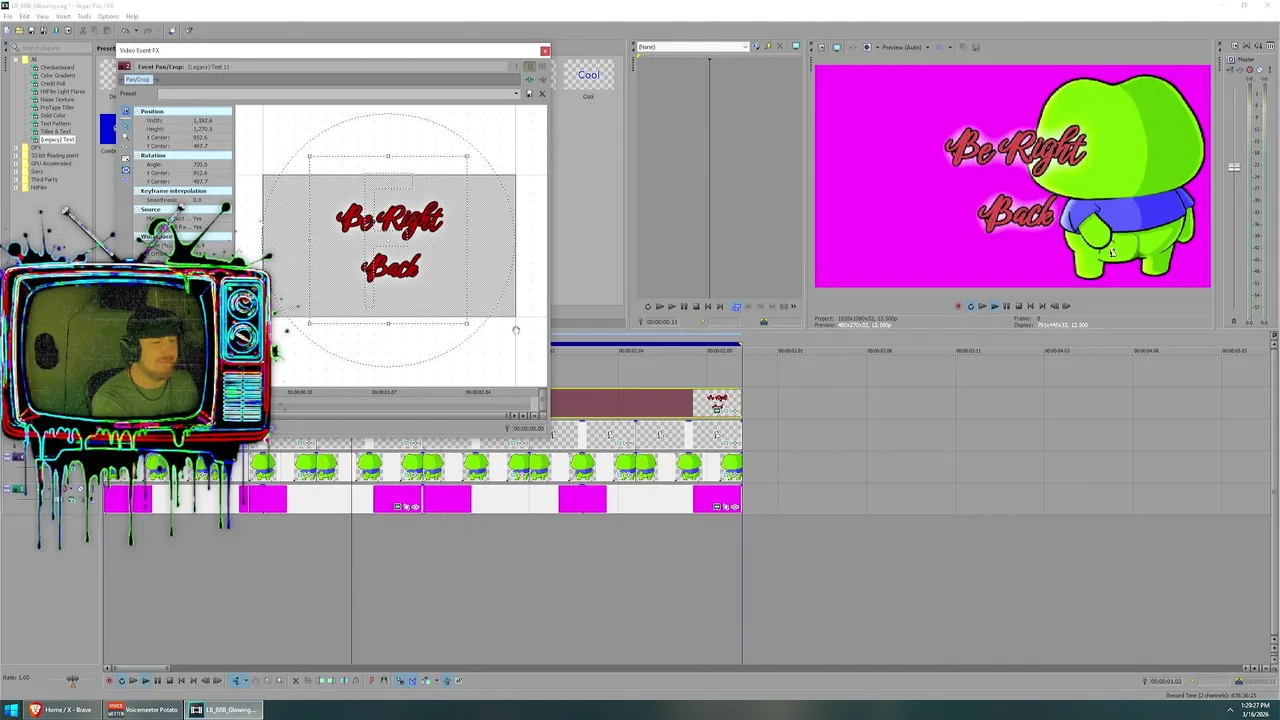
Task: Click the Width value 1,192.6
Action: point(203,120)
